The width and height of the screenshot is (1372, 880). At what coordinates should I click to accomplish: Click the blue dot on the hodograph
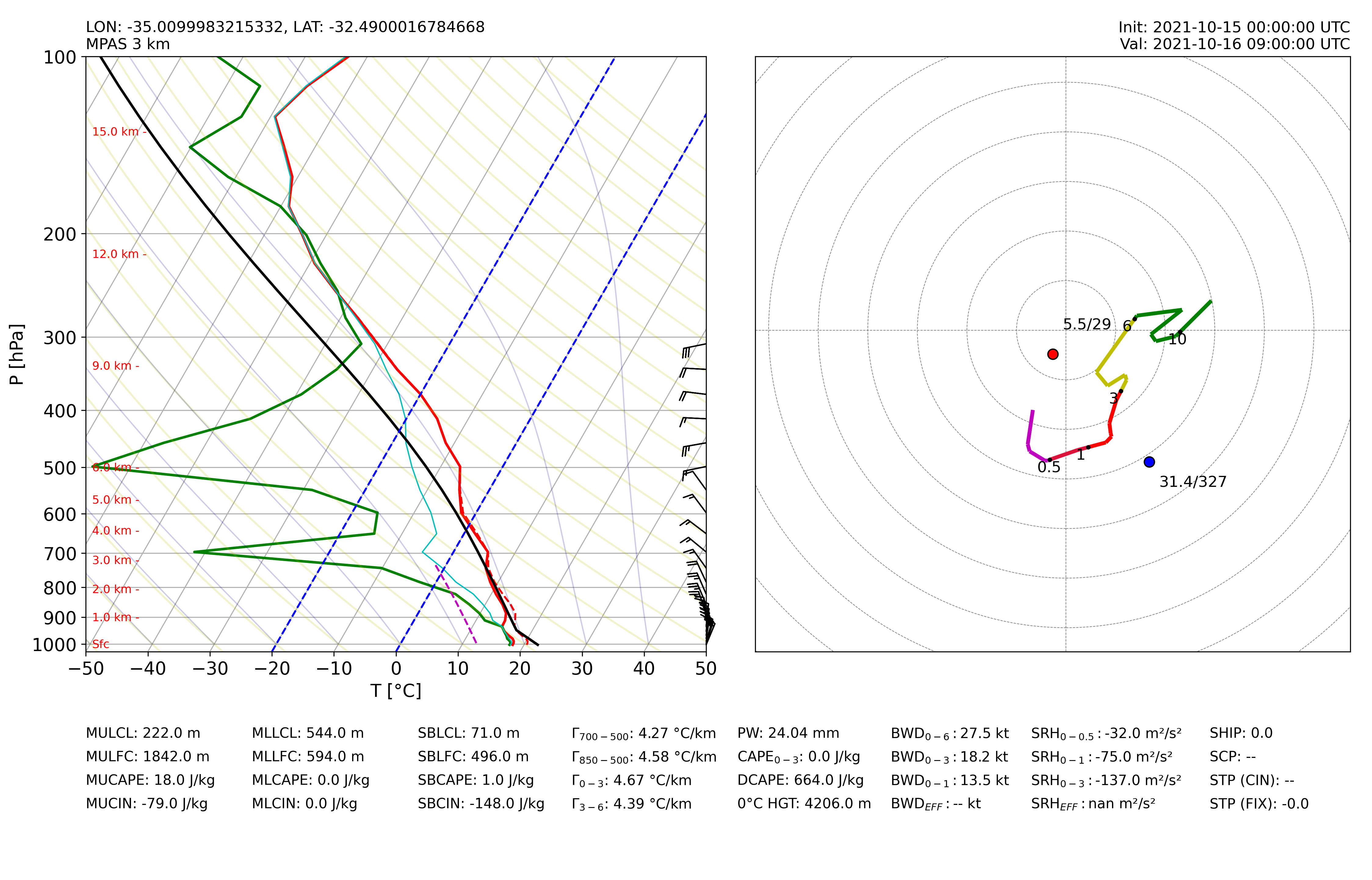click(x=1149, y=462)
